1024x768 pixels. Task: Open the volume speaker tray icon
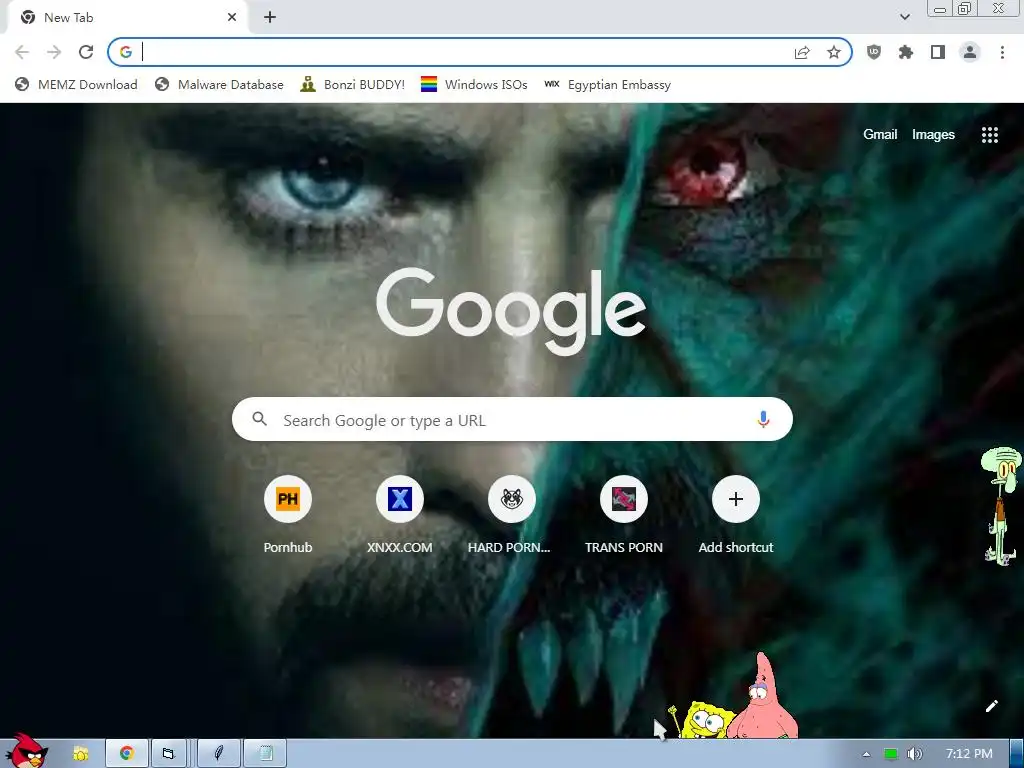914,754
